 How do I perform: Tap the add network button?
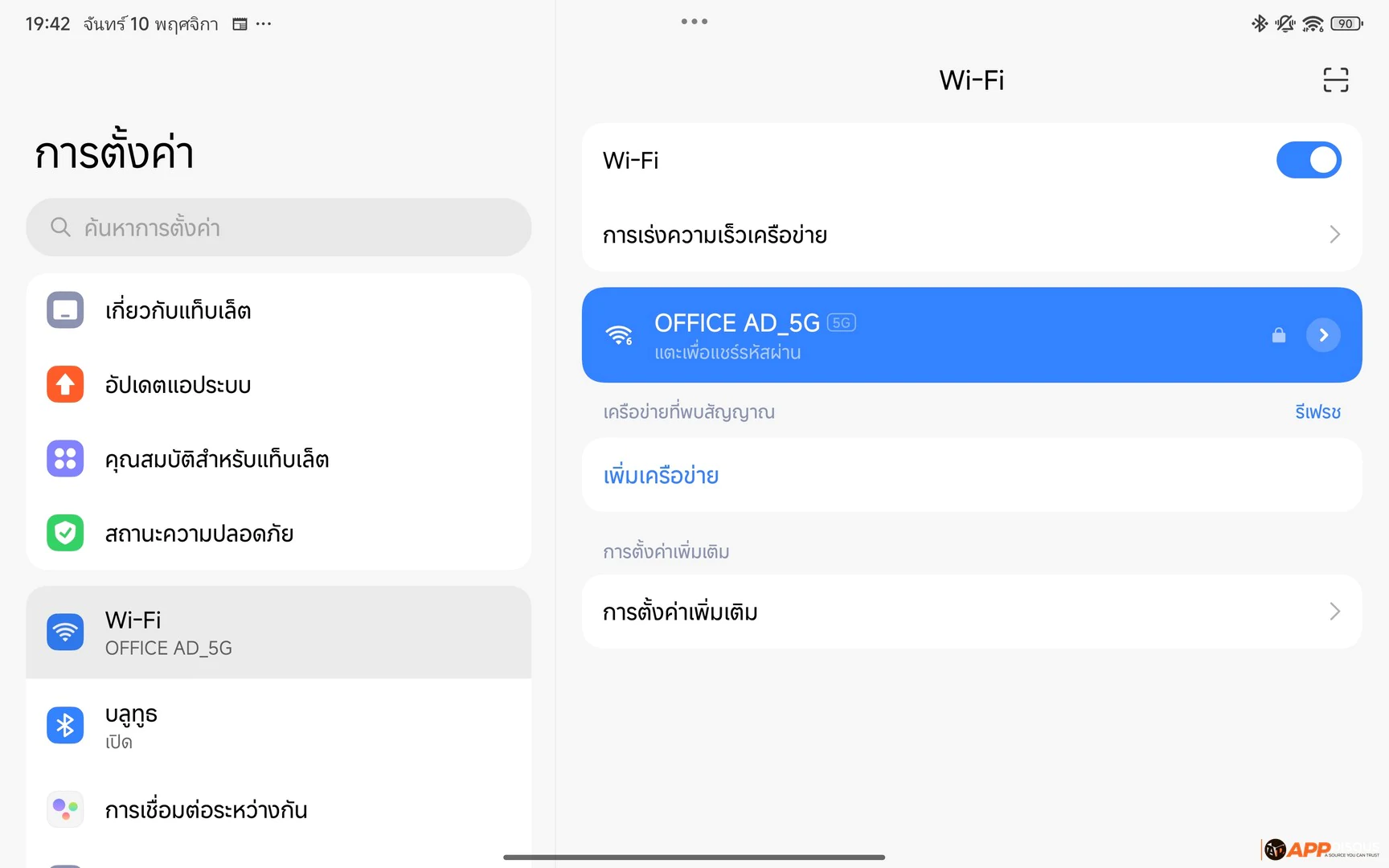[661, 476]
